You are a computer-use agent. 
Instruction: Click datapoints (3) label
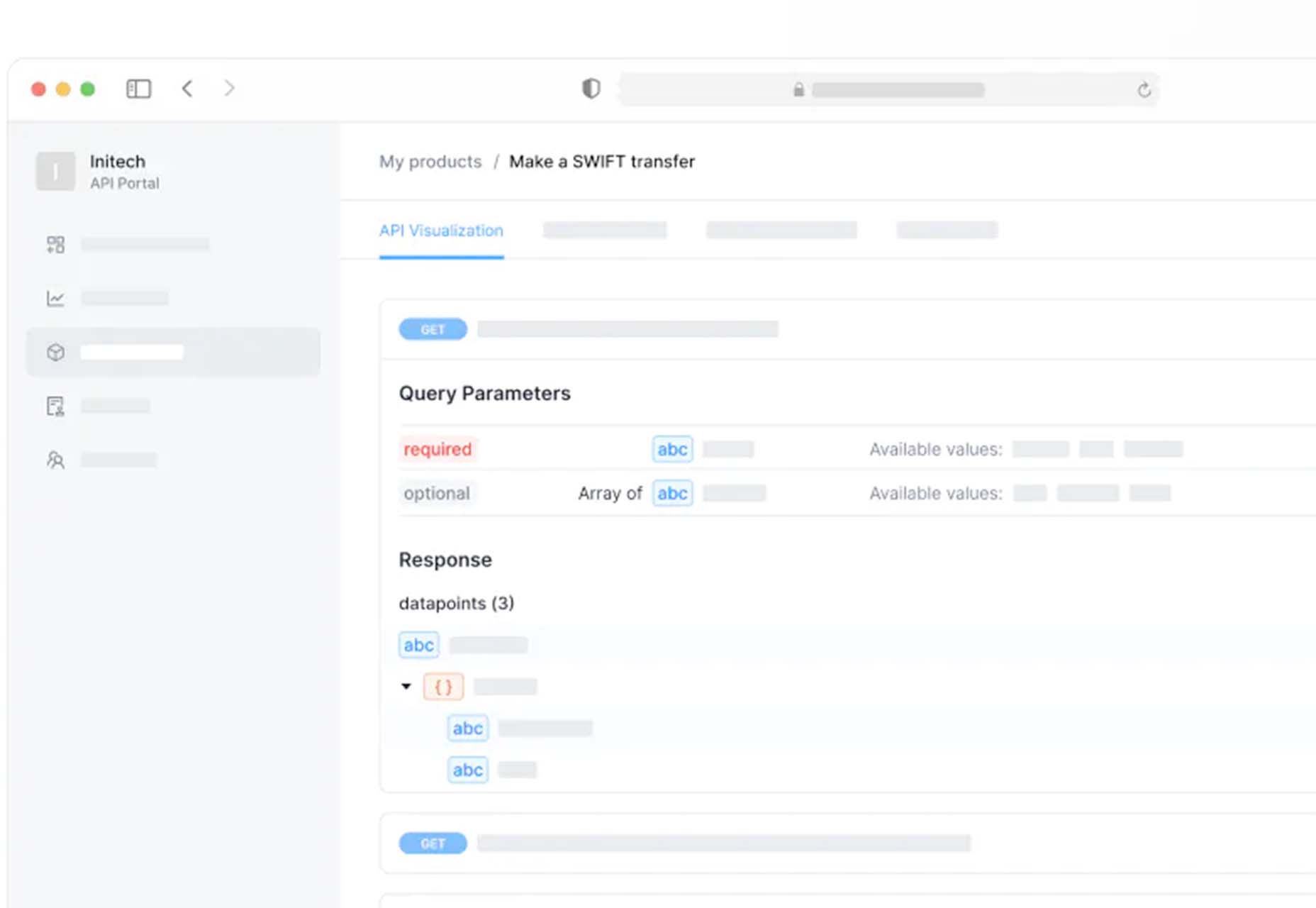click(x=457, y=604)
